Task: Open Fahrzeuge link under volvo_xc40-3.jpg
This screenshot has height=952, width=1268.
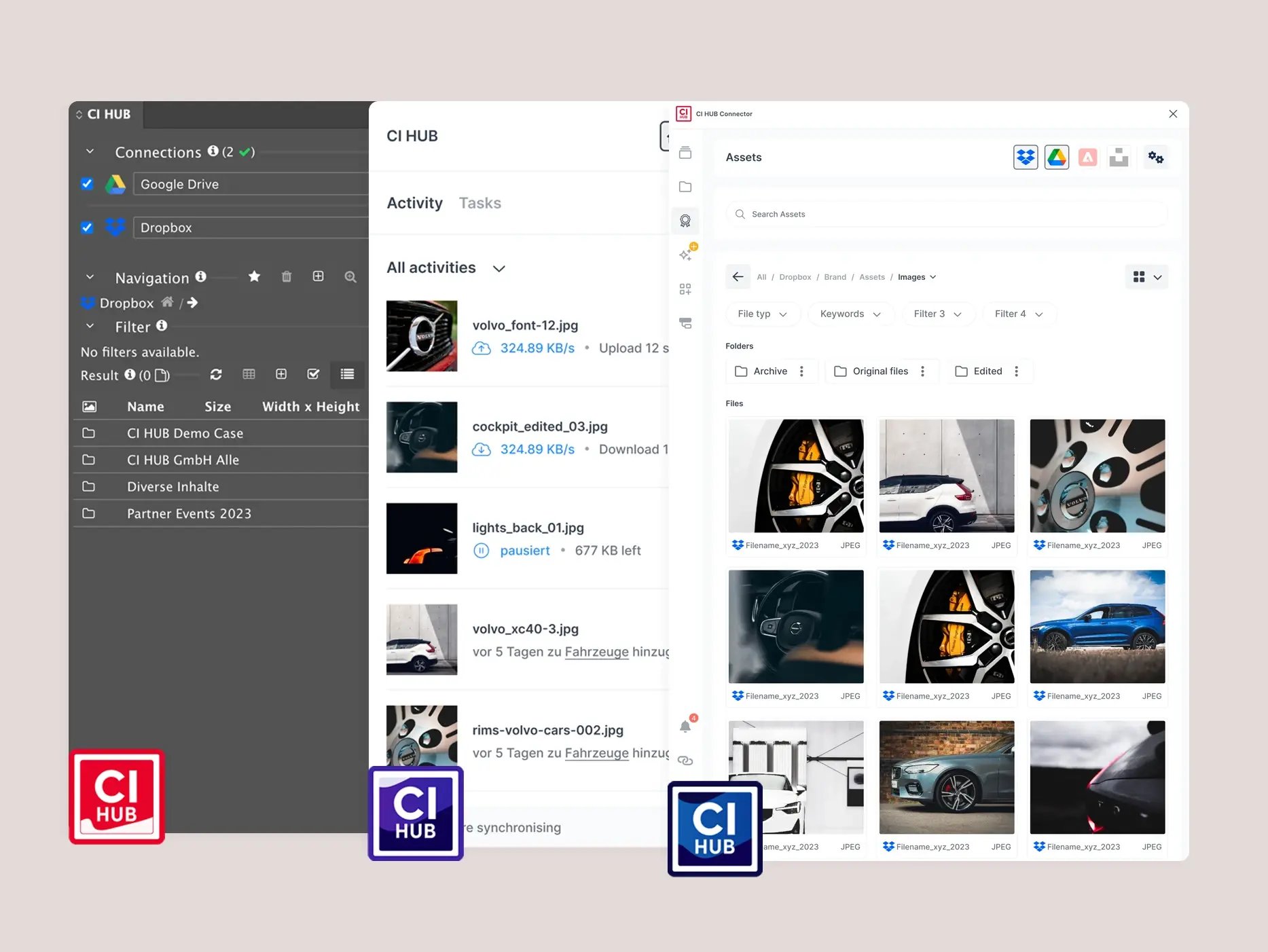Action: 596,652
